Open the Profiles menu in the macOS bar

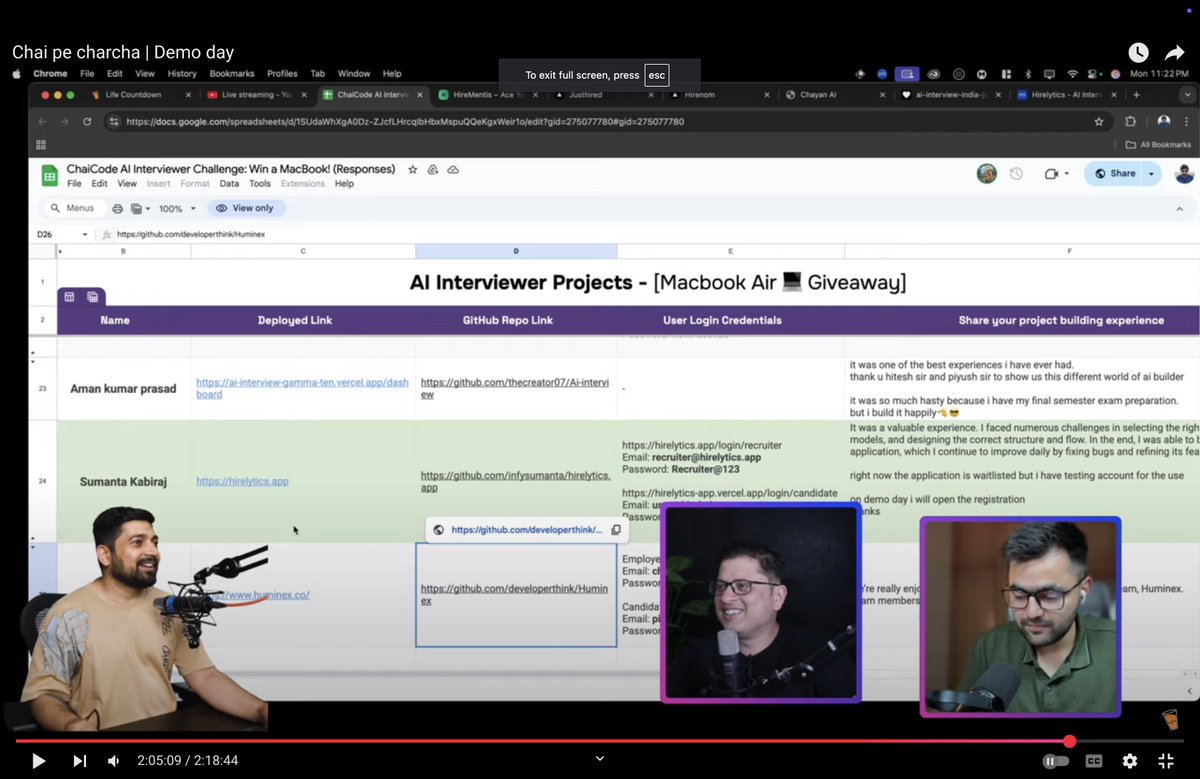pyautogui.click(x=282, y=73)
